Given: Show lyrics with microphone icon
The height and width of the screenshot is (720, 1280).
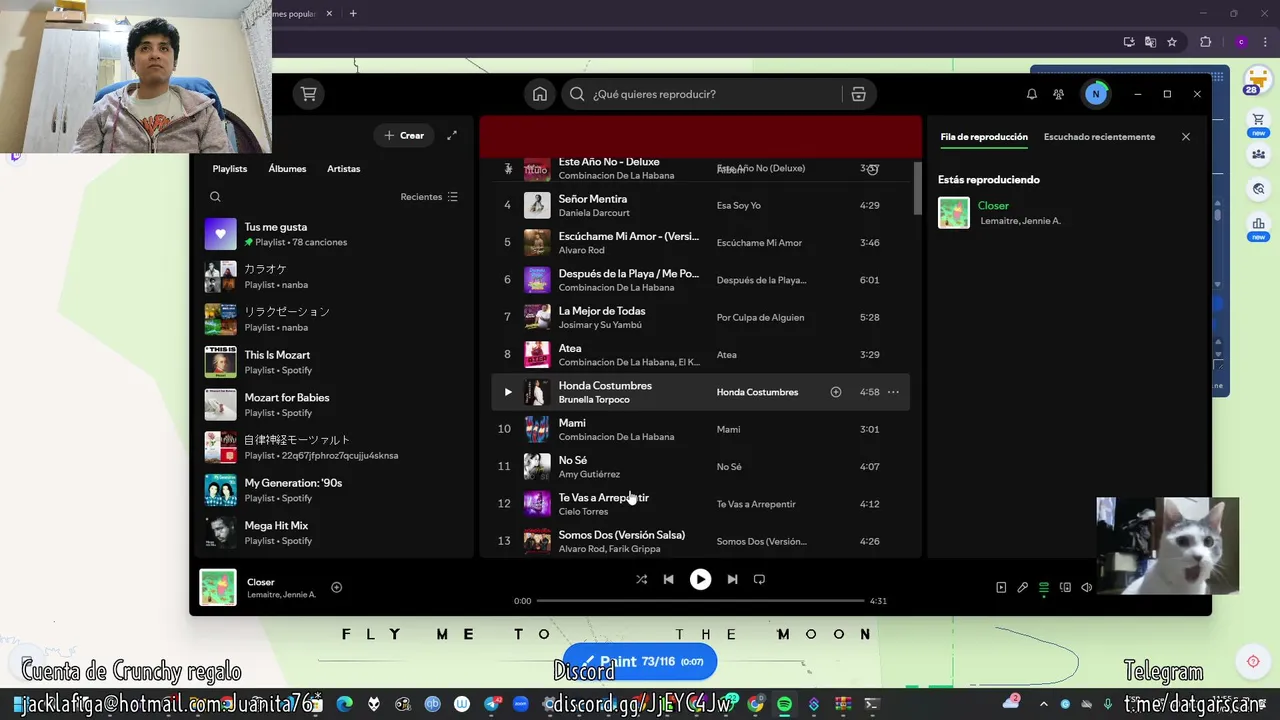Looking at the screenshot, I should [x=1022, y=588].
